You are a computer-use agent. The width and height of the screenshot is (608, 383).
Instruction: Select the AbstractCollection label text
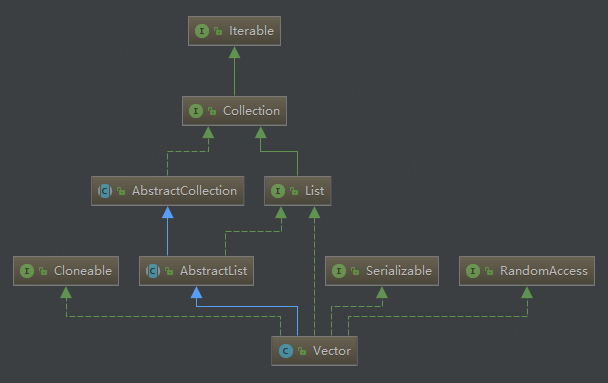pyautogui.click(x=184, y=191)
